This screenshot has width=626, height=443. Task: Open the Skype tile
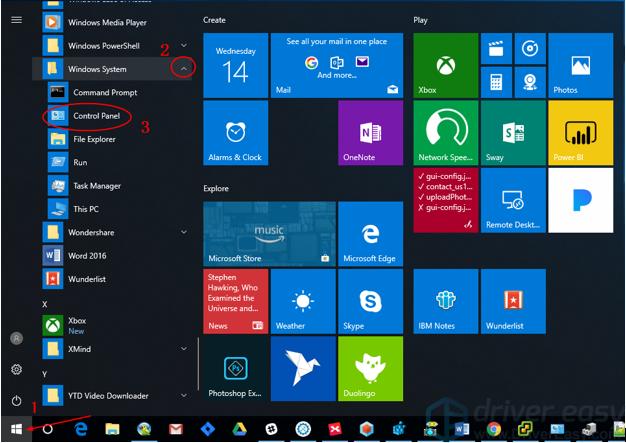point(370,300)
